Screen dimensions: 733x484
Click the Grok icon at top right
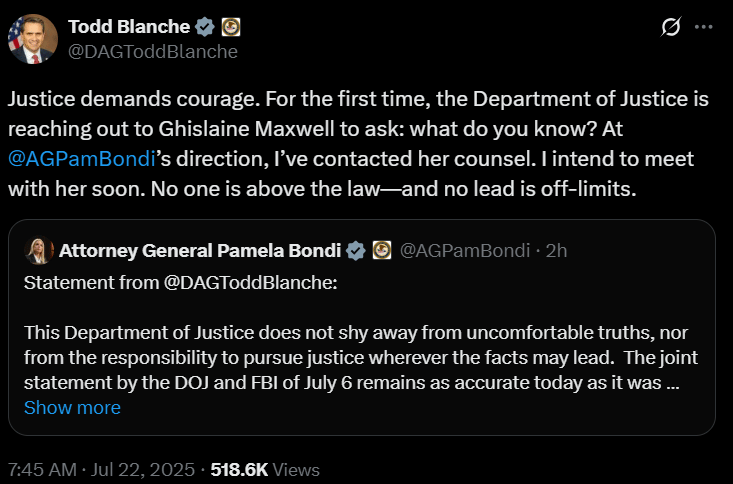(672, 28)
